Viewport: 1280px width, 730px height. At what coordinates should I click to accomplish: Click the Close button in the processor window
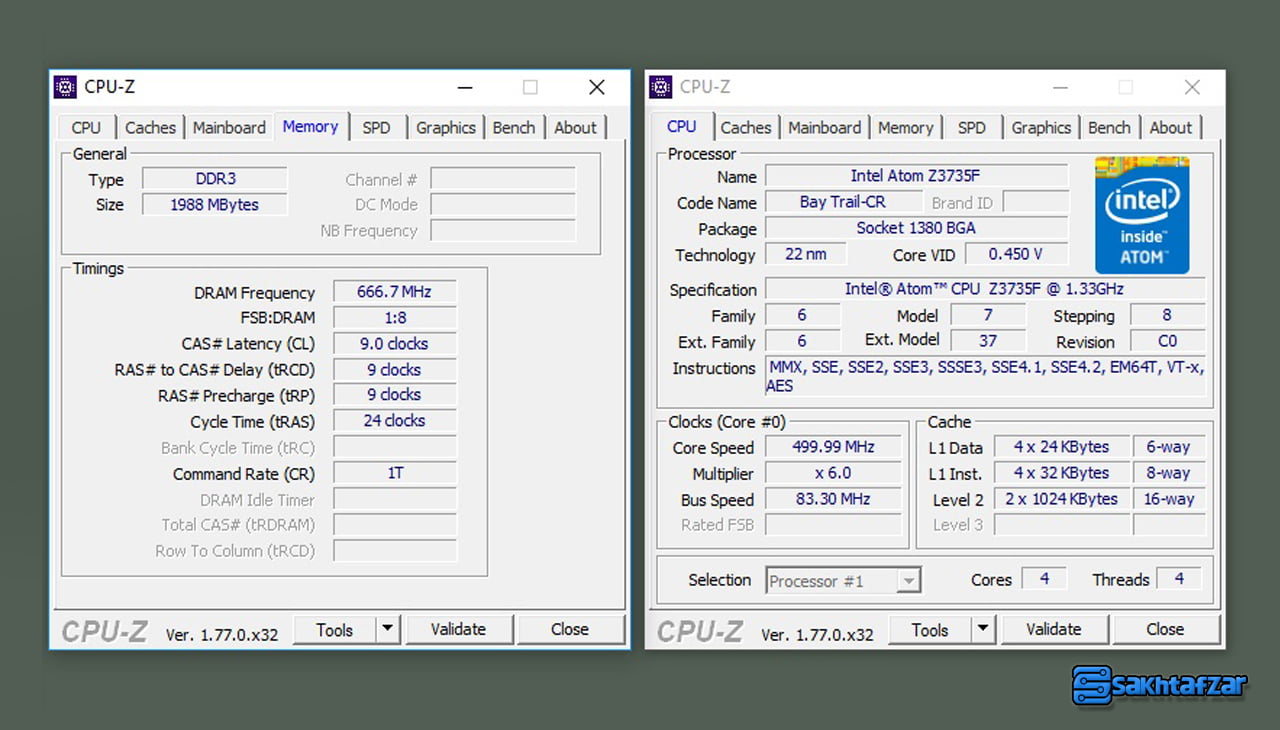coord(1165,630)
